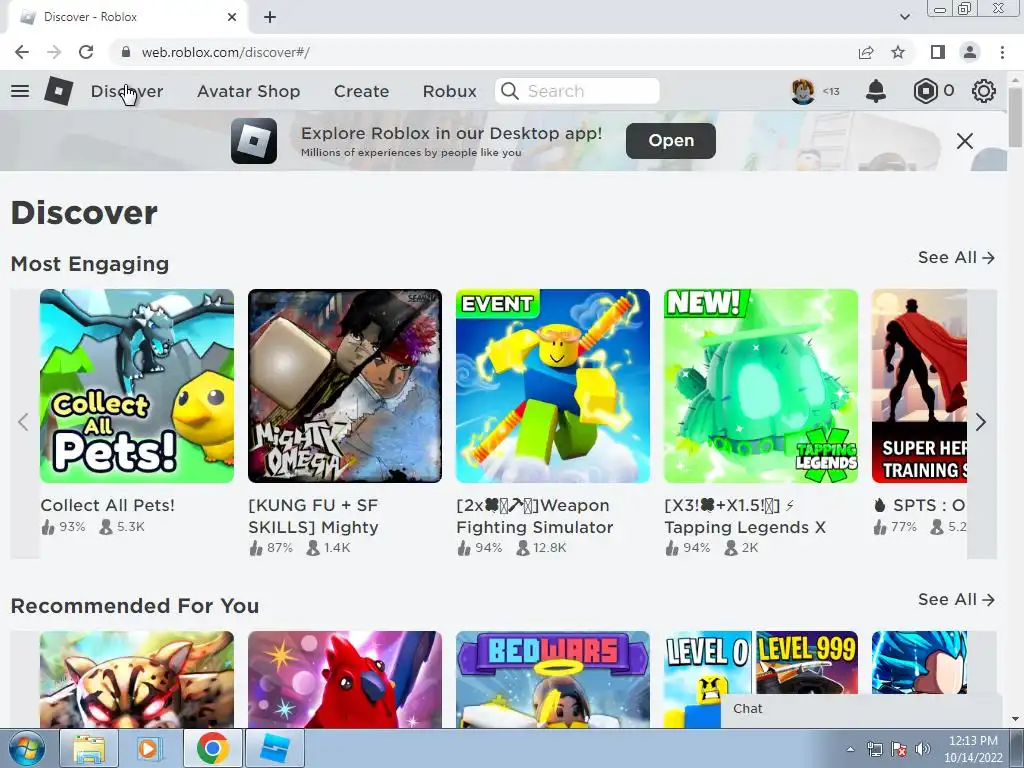Open the Collect All Pets! title link
Image resolution: width=1024 pixels, height=768 pixels.
coord(108,505)
